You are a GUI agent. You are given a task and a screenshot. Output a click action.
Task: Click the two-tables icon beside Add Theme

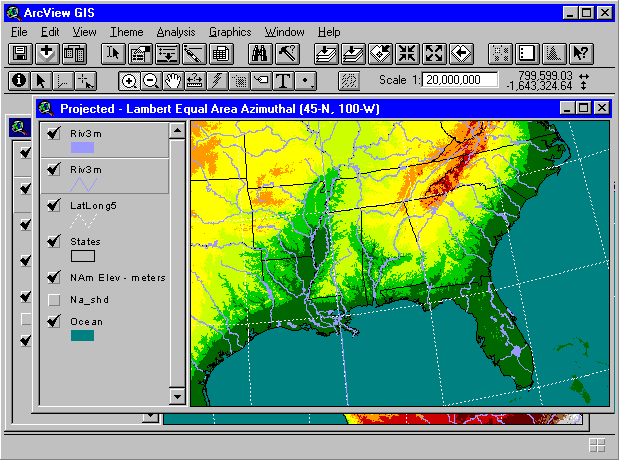[74, 54]
